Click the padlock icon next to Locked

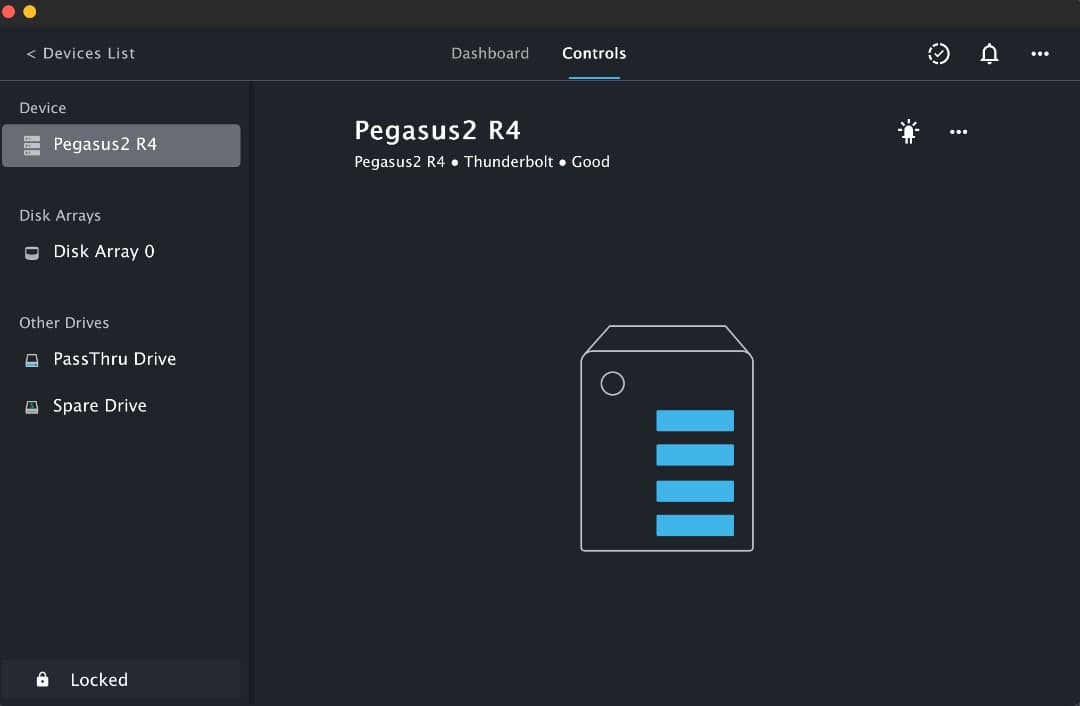click(x=42, y=679)
